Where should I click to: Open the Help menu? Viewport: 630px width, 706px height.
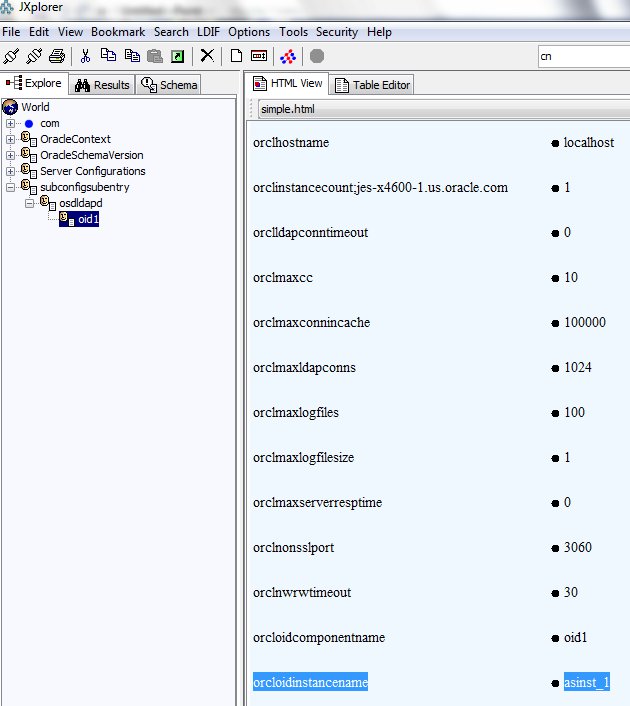coord(379,32)
